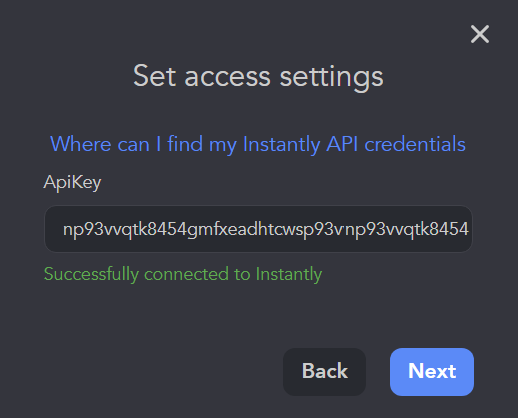Go back with the Back button
This screenshot has height=418, width=518.
click(x=324, y=372)
